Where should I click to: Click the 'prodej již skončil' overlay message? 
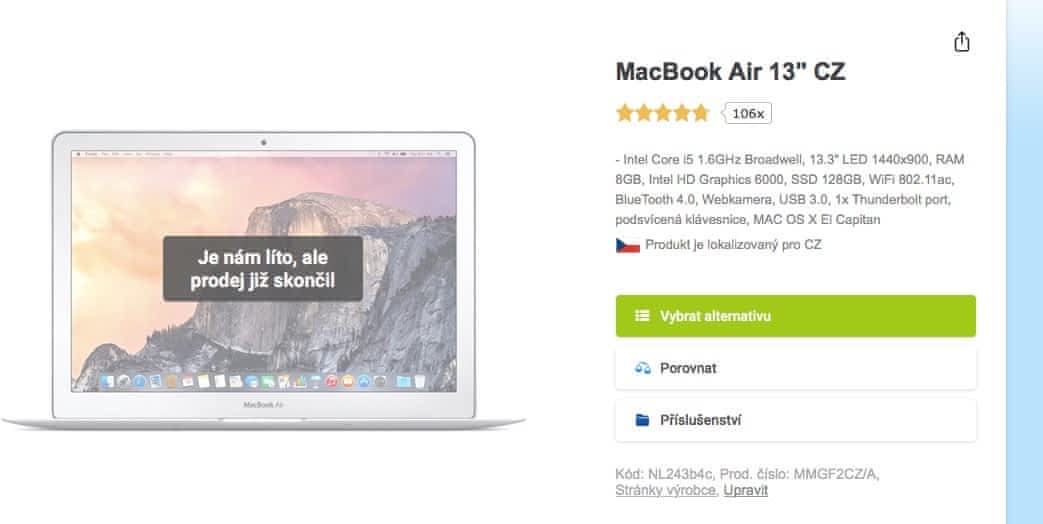click(263, 269)
